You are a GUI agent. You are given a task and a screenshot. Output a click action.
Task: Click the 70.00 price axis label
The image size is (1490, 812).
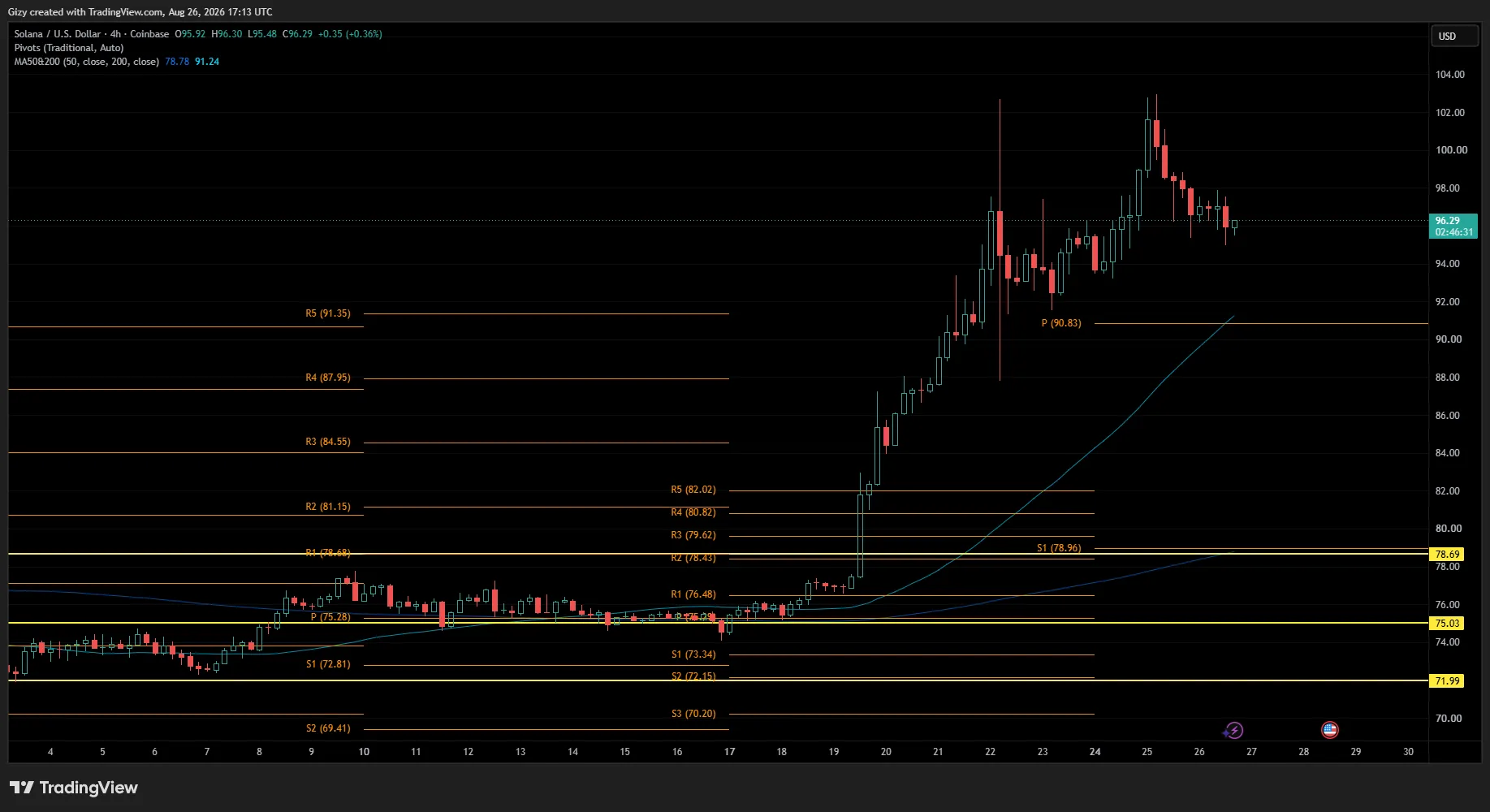pyautogui.click(x=1448, y=719)
